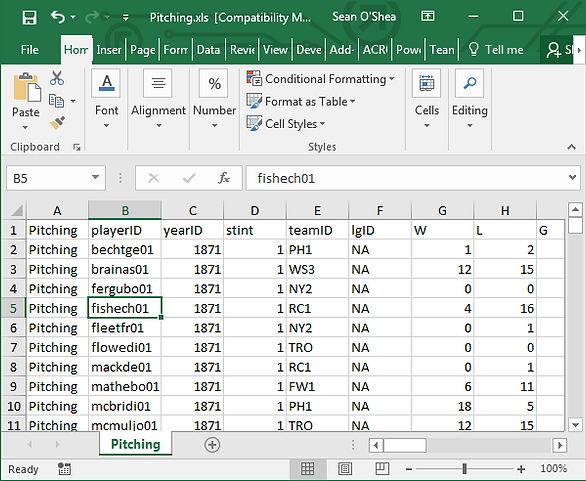Click Tell me search box

tap(496, 50)
